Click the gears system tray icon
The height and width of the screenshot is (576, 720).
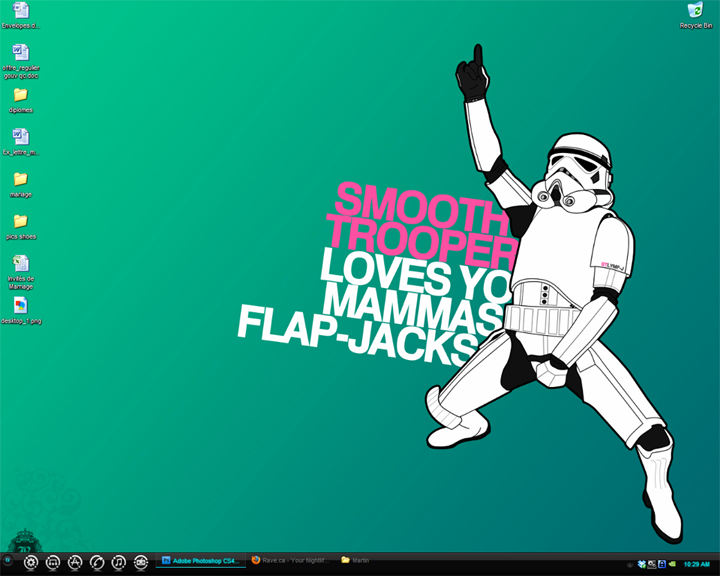point(652,564)
